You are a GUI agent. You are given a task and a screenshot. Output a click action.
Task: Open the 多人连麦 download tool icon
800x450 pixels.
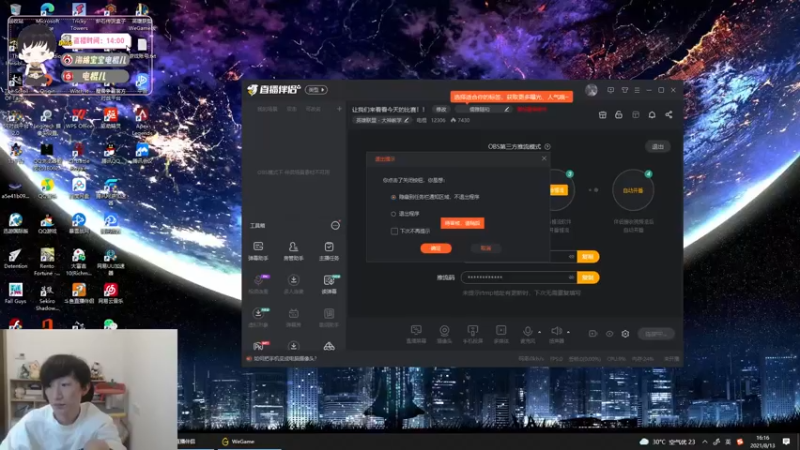[x=293, y=284]
